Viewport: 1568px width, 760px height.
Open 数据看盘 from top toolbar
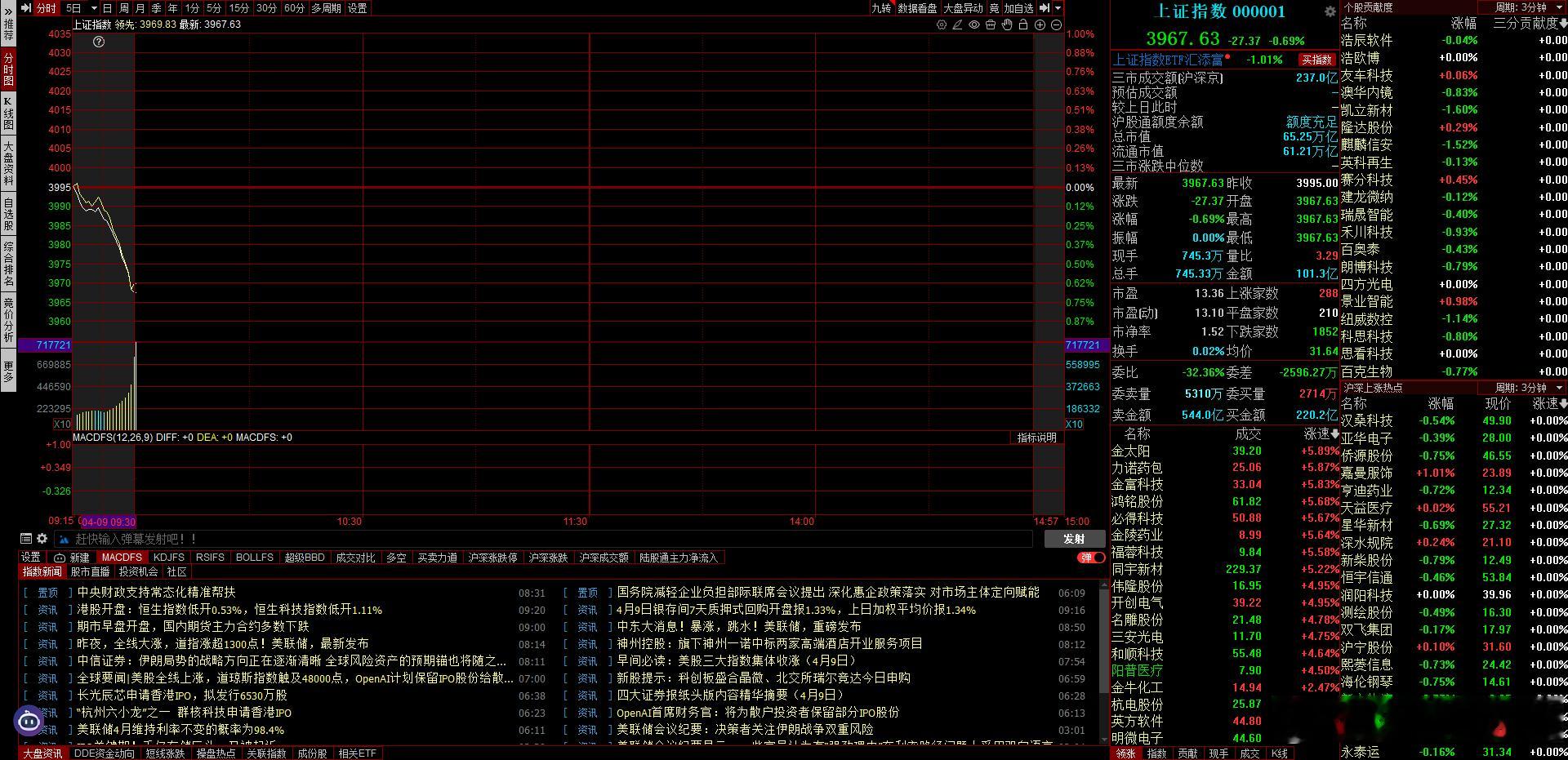pyautogui.click(x=917, y=8)
